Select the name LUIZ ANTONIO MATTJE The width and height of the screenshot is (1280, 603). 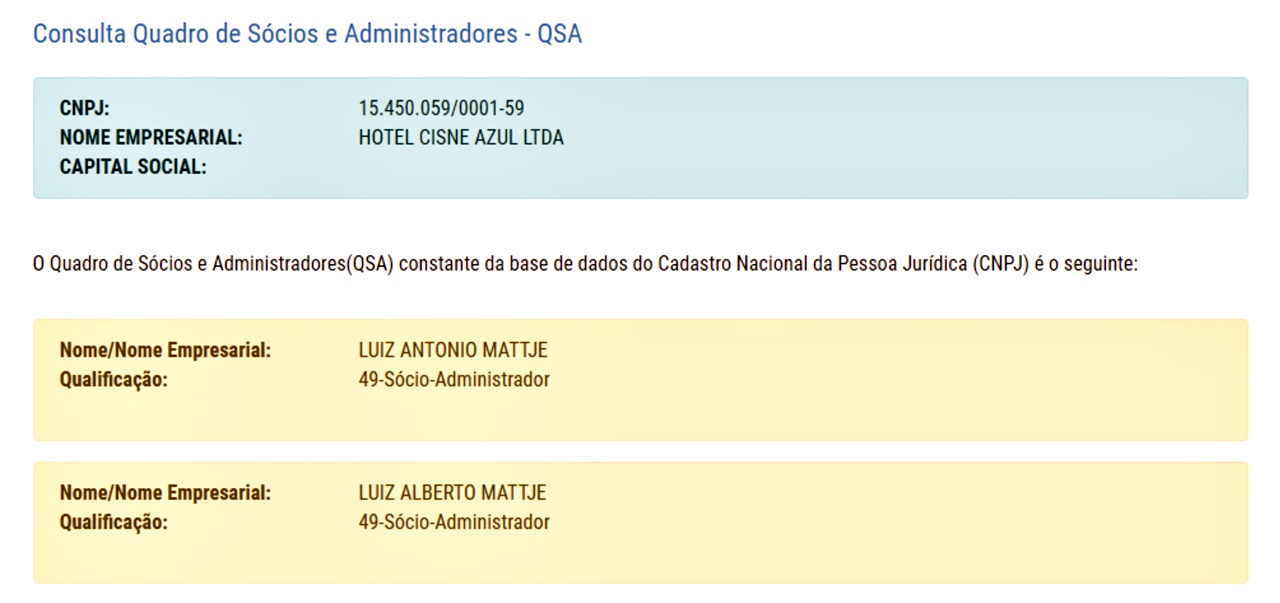[453, 351]
